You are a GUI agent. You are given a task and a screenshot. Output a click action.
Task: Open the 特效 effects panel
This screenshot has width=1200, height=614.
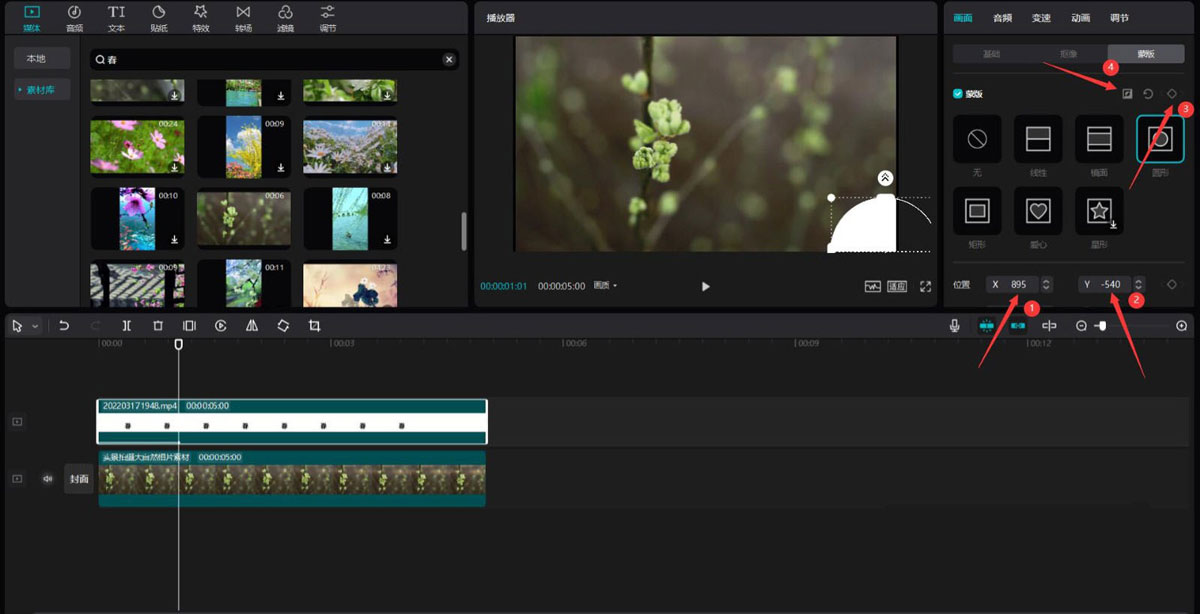(201, 17)
